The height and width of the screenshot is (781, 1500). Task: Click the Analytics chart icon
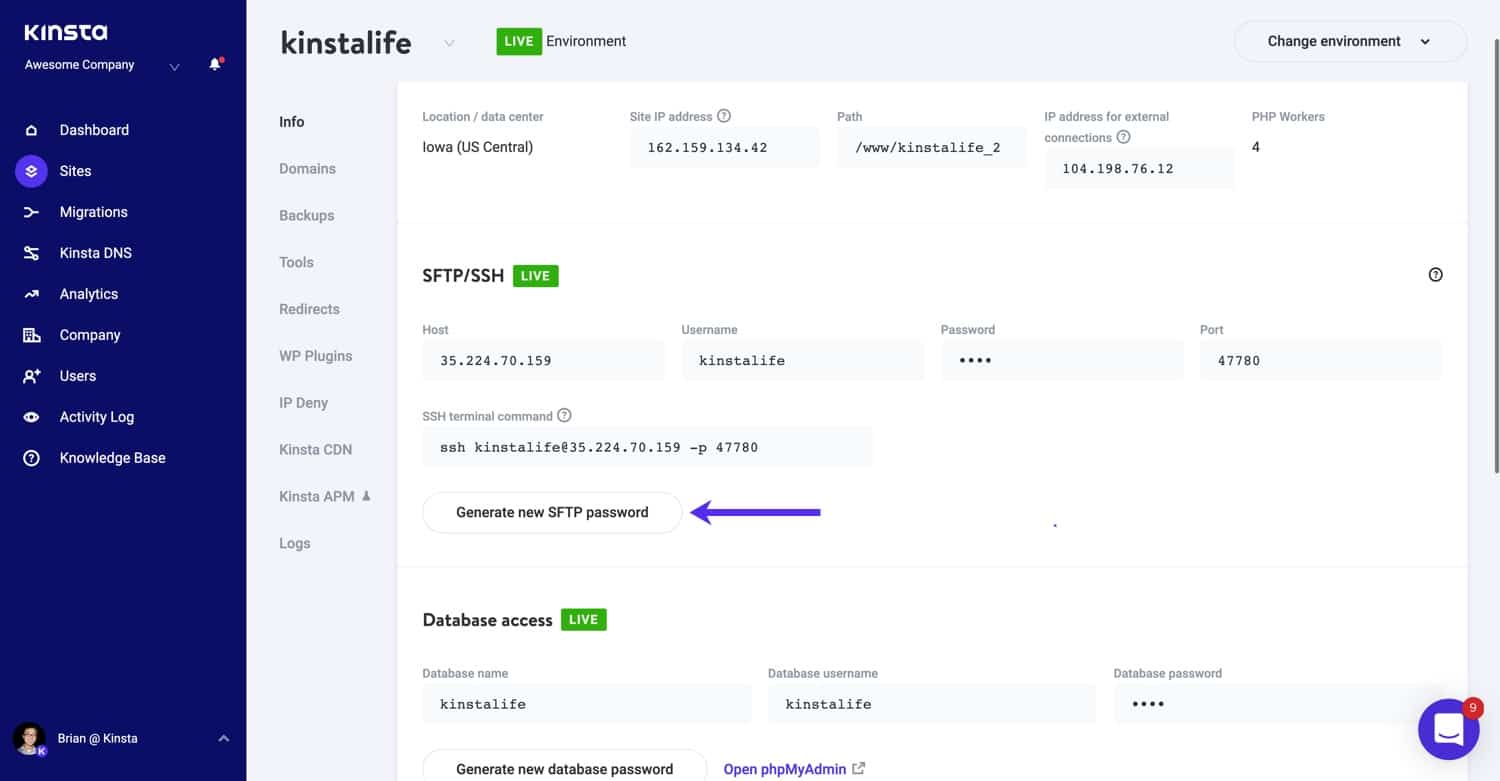(x=31, y=294)
